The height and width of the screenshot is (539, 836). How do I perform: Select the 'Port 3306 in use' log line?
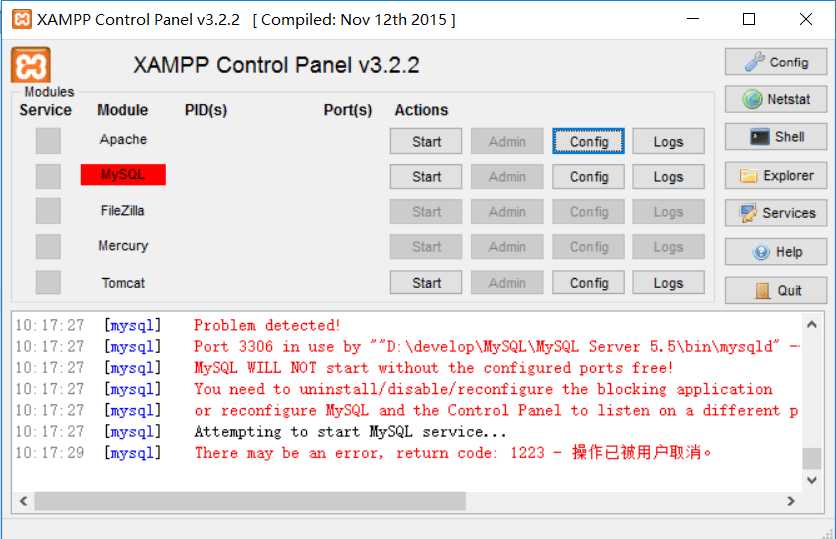[x=496, y=346]
